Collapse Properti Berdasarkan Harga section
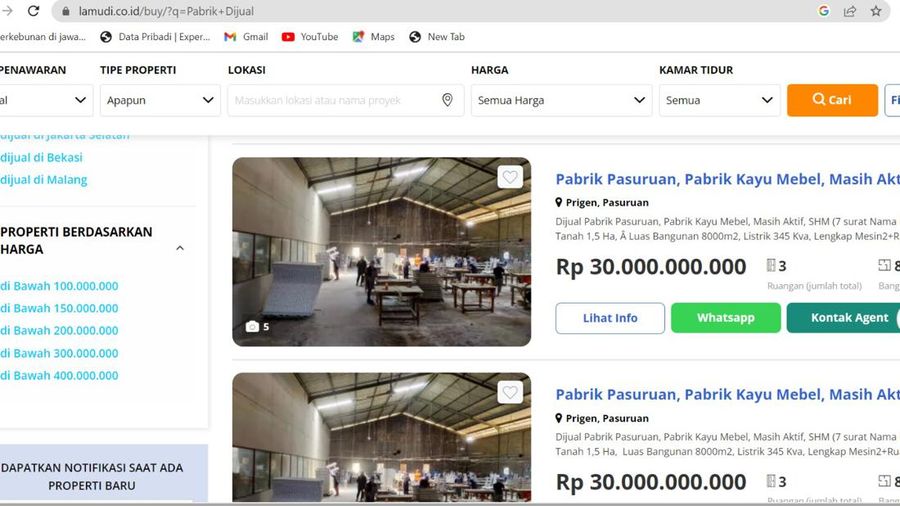Screen dimensions: 900x506 [x=180, y=248]
